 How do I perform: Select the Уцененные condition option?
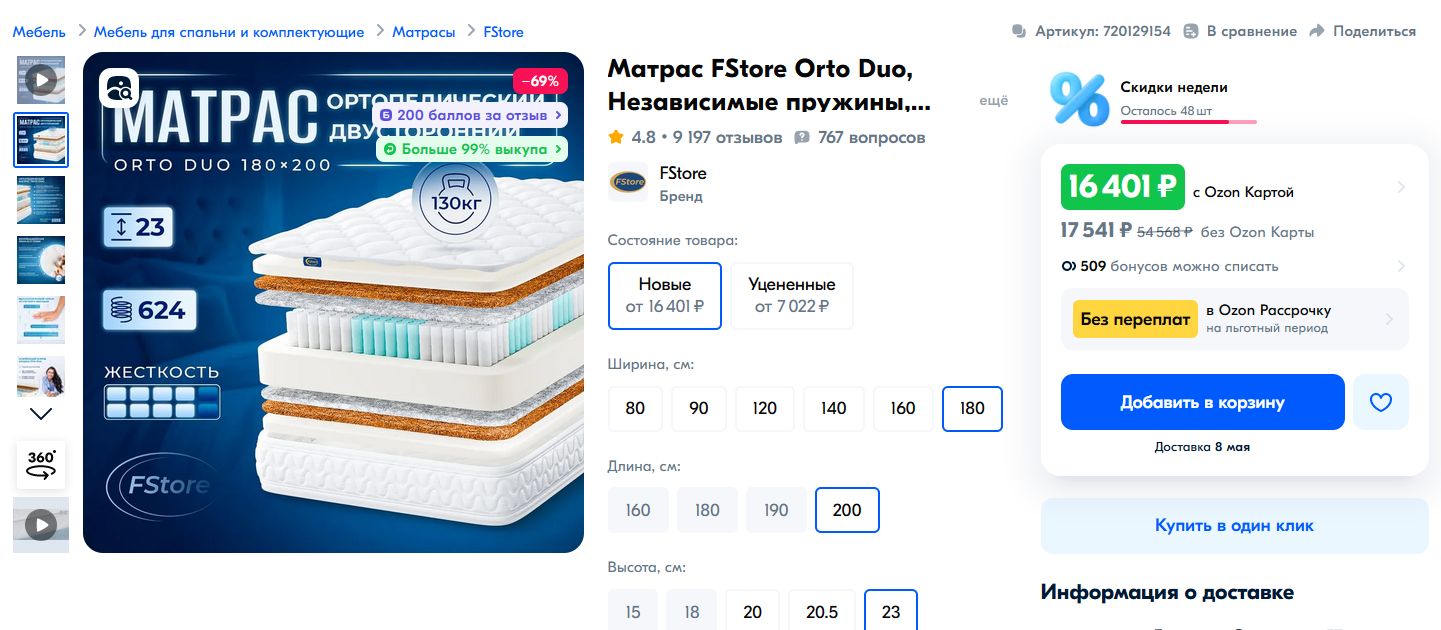792,296
